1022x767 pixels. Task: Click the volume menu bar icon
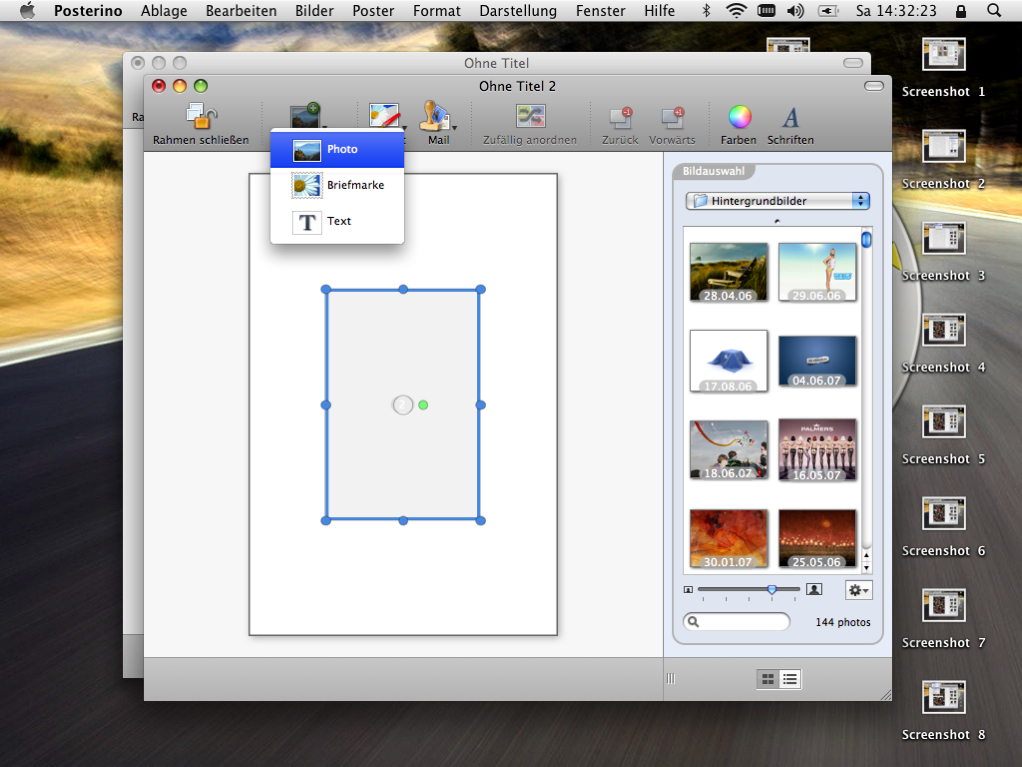point(795,10)
